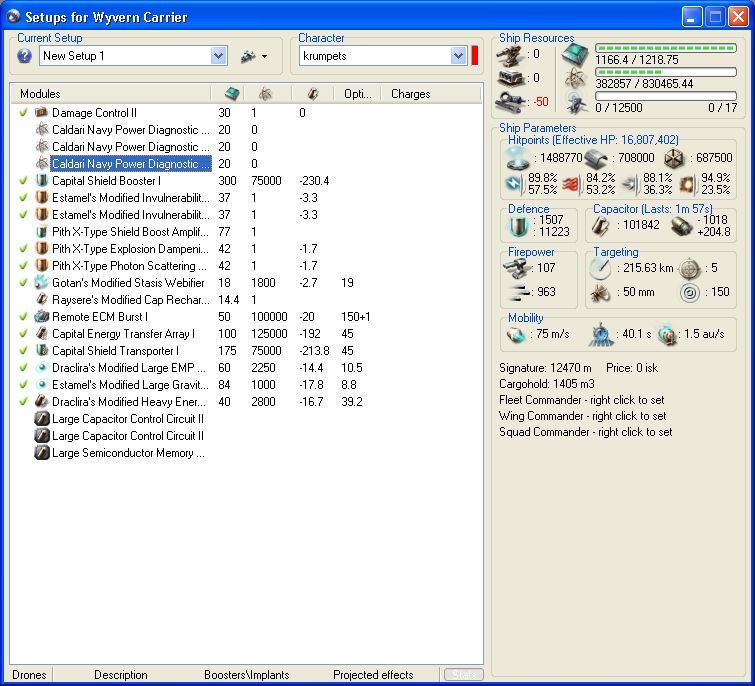Click the drone bay icon in Ship Resources

click(577, 102)
